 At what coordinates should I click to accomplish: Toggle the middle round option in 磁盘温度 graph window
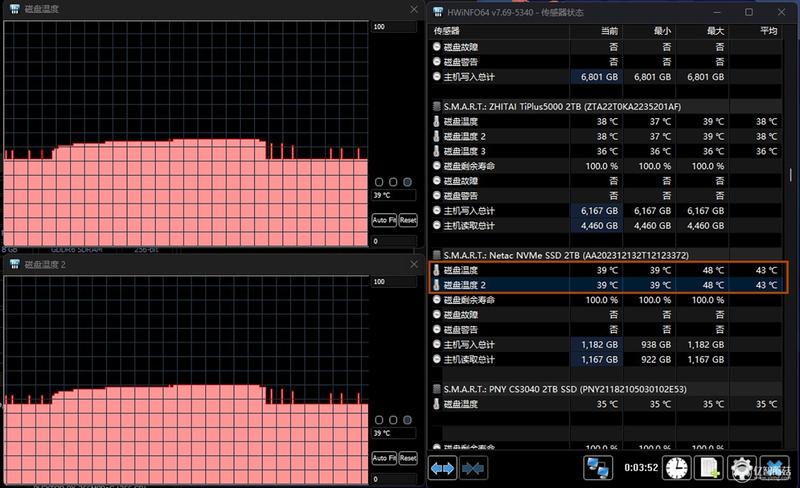click(x=393, y=182)
